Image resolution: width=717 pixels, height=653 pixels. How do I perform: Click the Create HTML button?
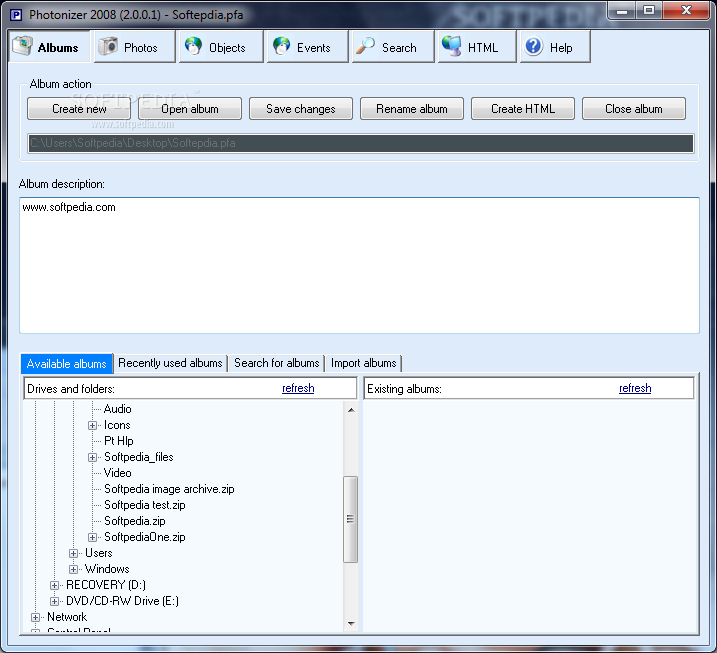(523, 109)
